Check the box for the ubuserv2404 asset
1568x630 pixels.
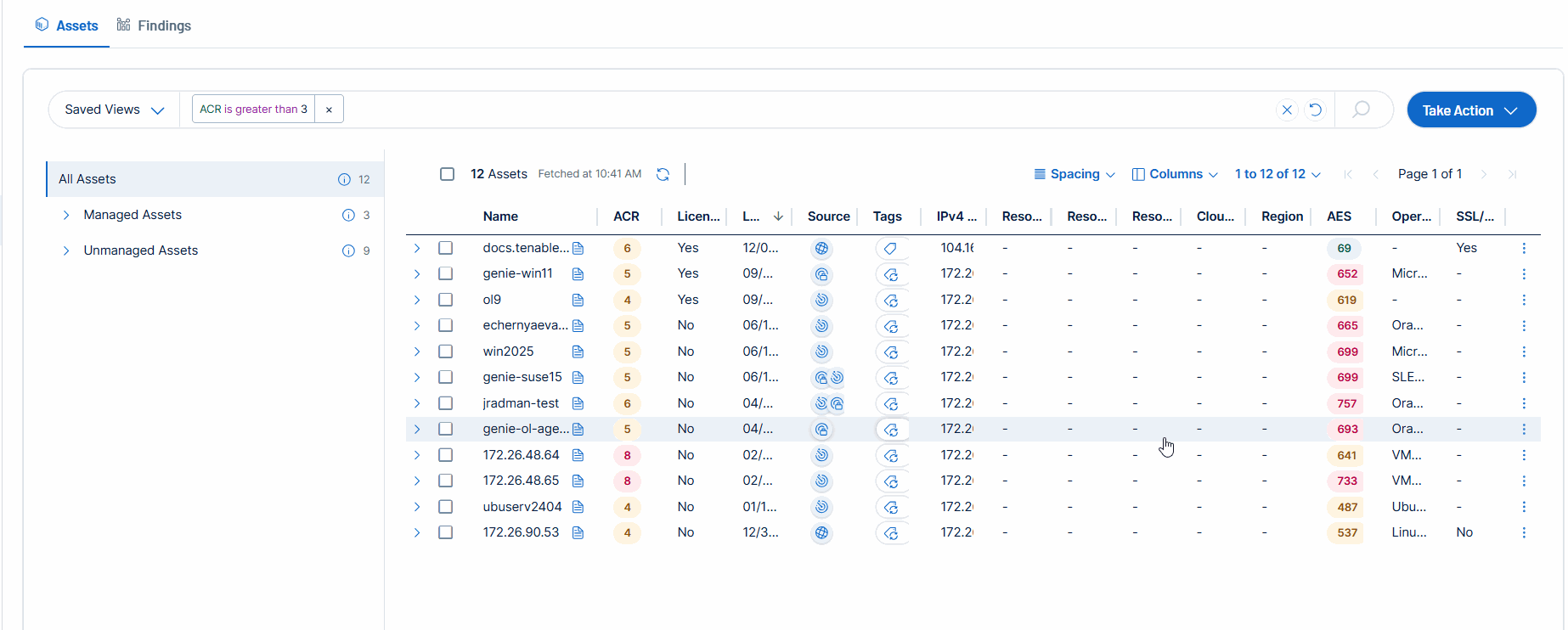(x=445, y=507)
